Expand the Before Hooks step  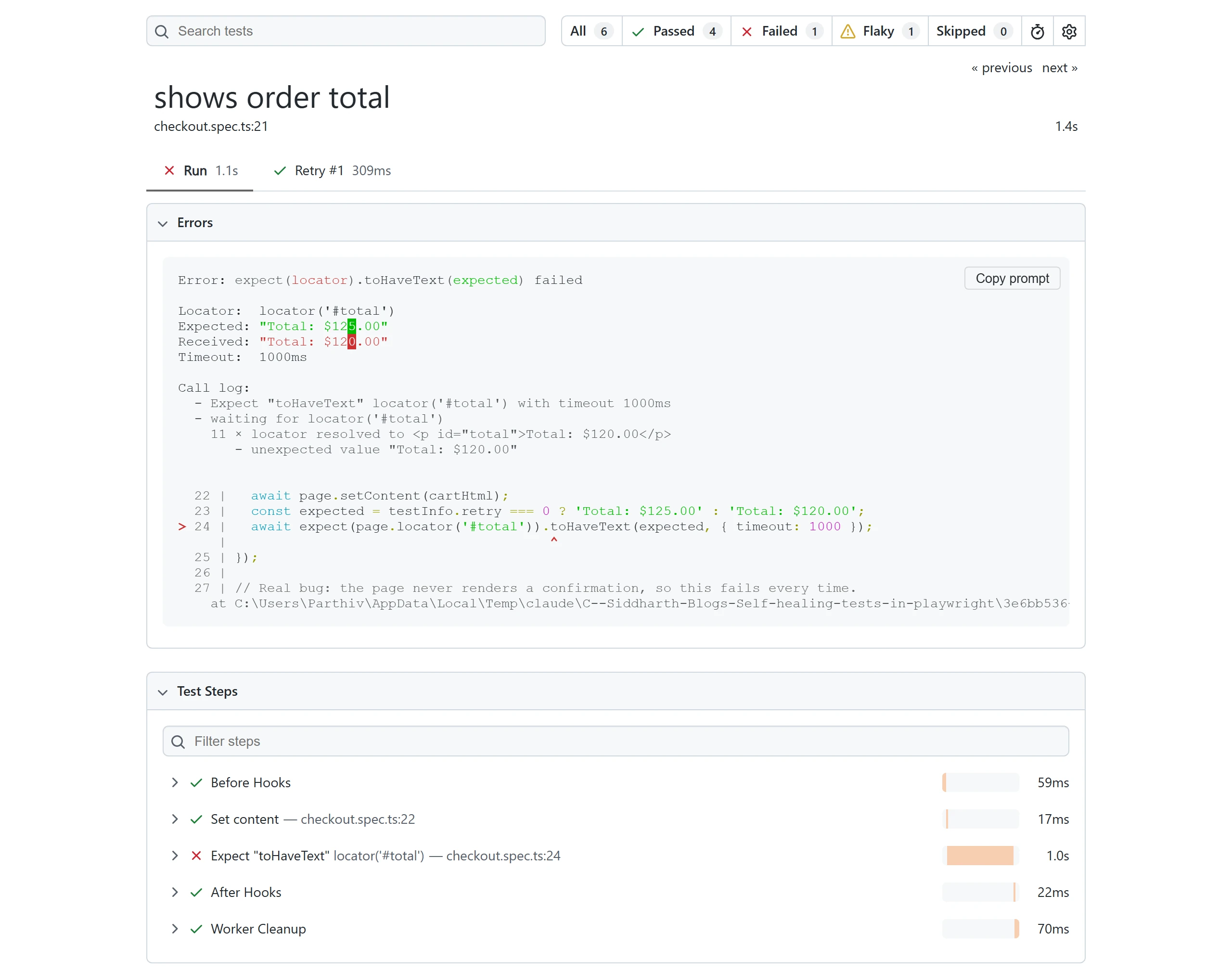point(175,782)
